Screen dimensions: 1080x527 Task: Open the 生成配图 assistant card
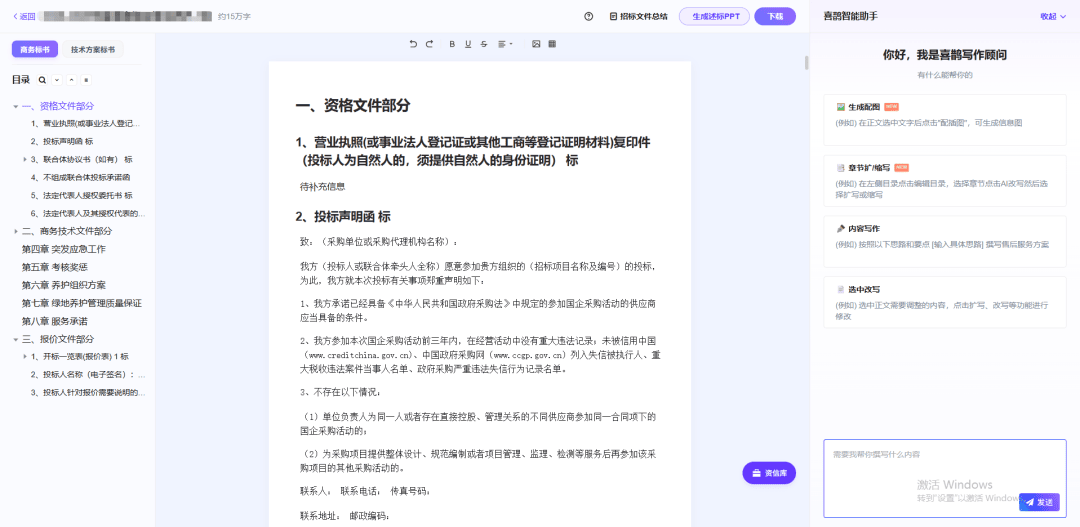point(945,120)
